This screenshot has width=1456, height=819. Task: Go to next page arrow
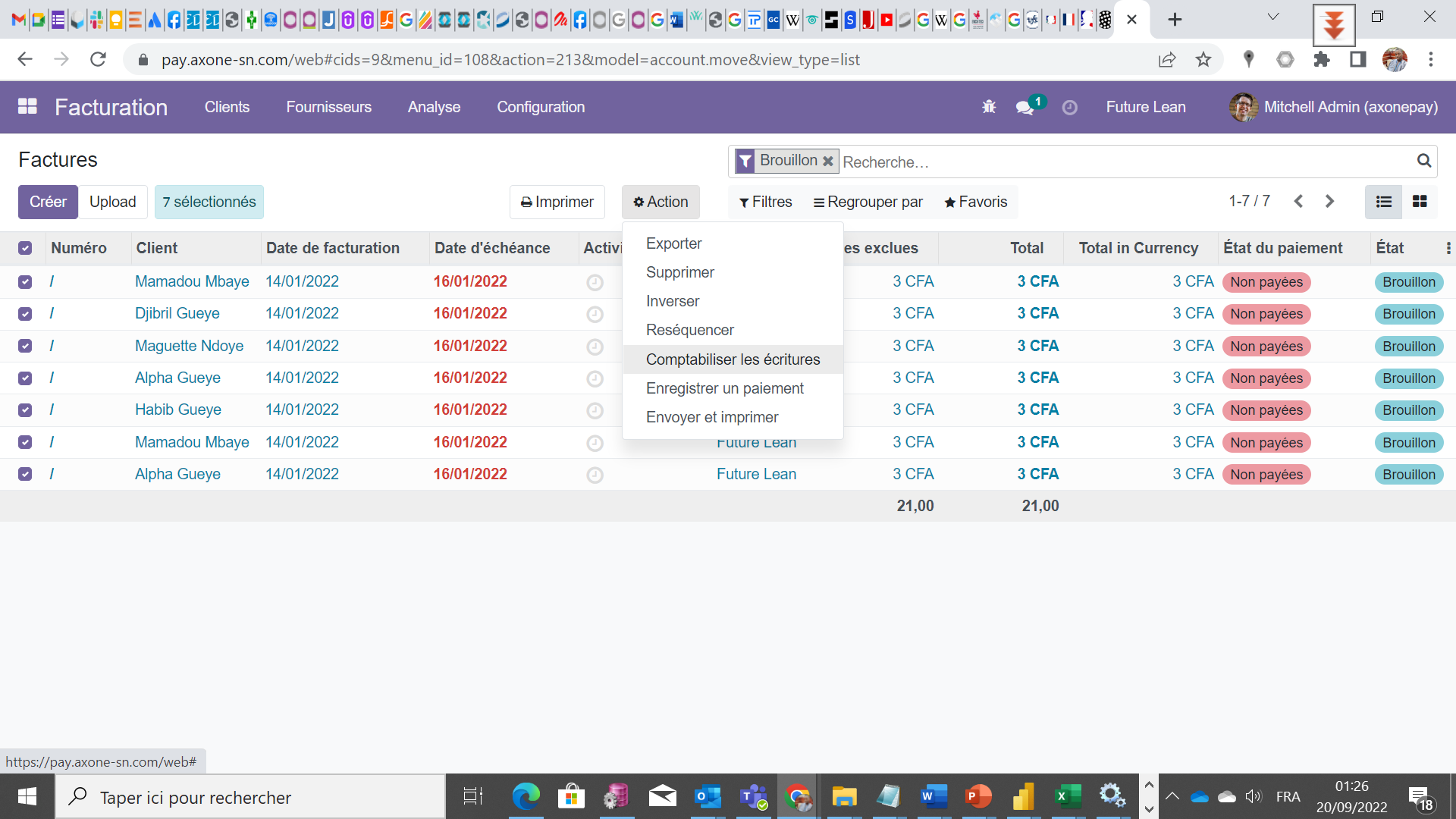[1329, 202]
